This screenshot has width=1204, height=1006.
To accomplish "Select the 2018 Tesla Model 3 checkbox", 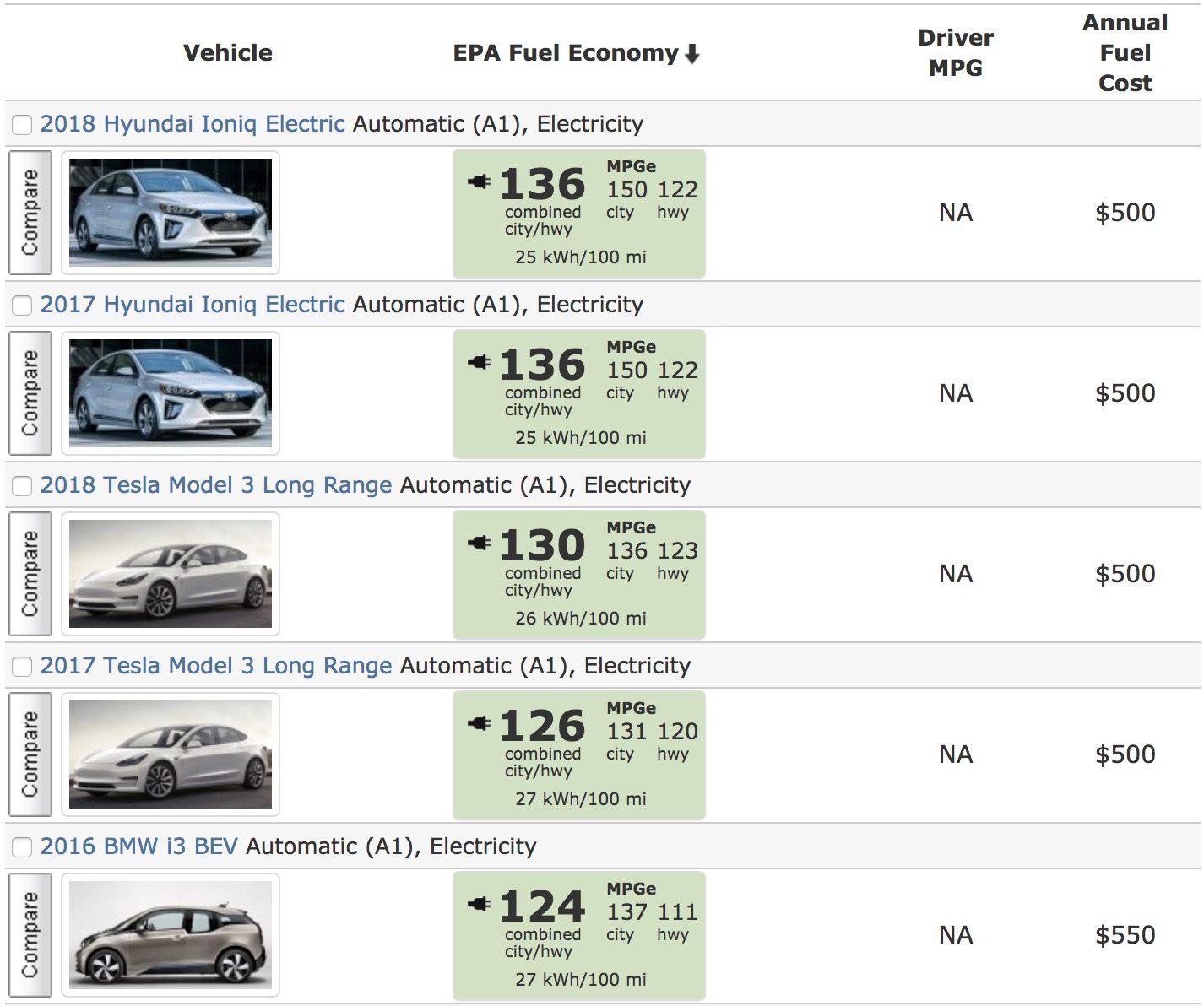I will 22,486.
